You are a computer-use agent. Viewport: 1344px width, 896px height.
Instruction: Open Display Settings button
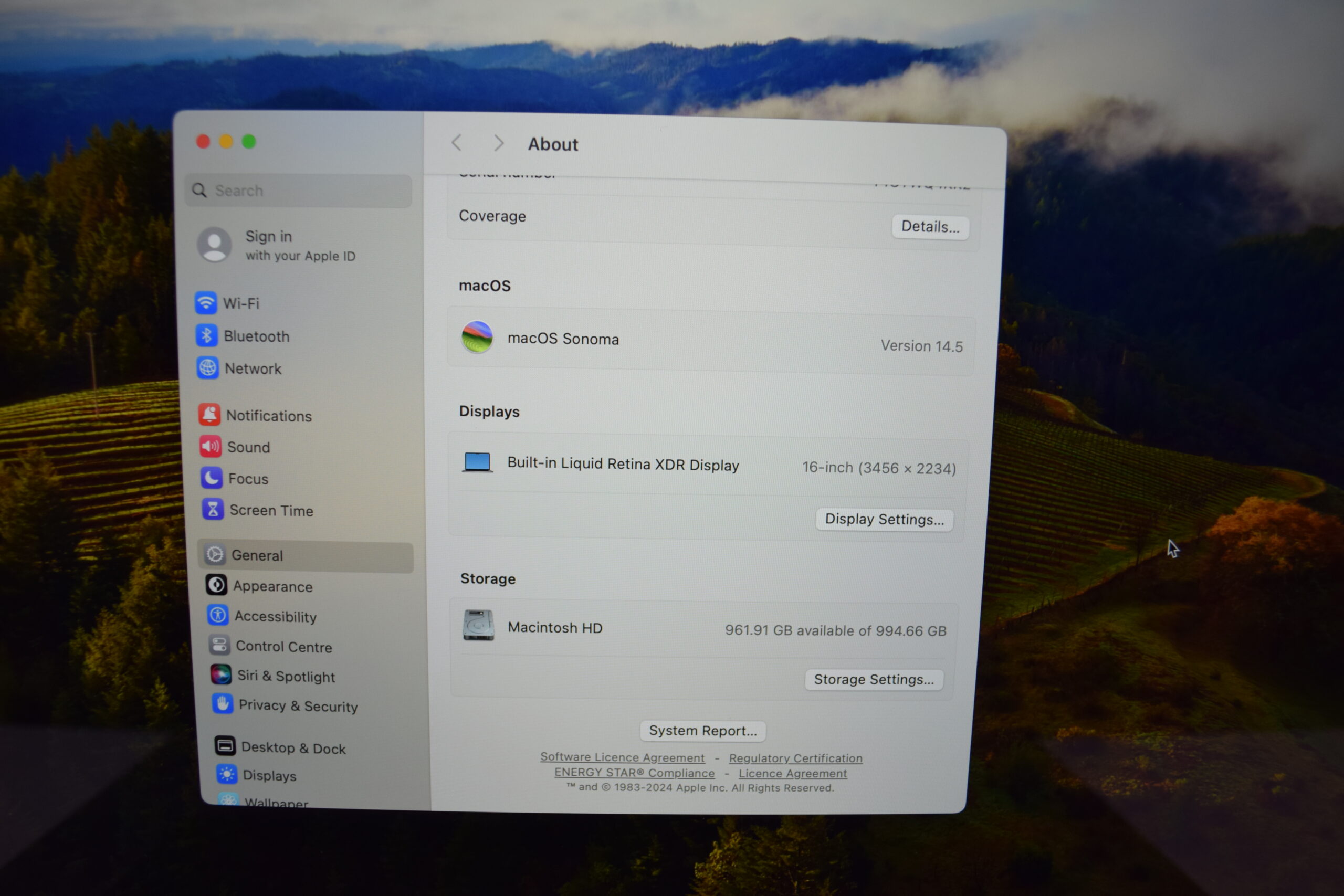[884, 520]
